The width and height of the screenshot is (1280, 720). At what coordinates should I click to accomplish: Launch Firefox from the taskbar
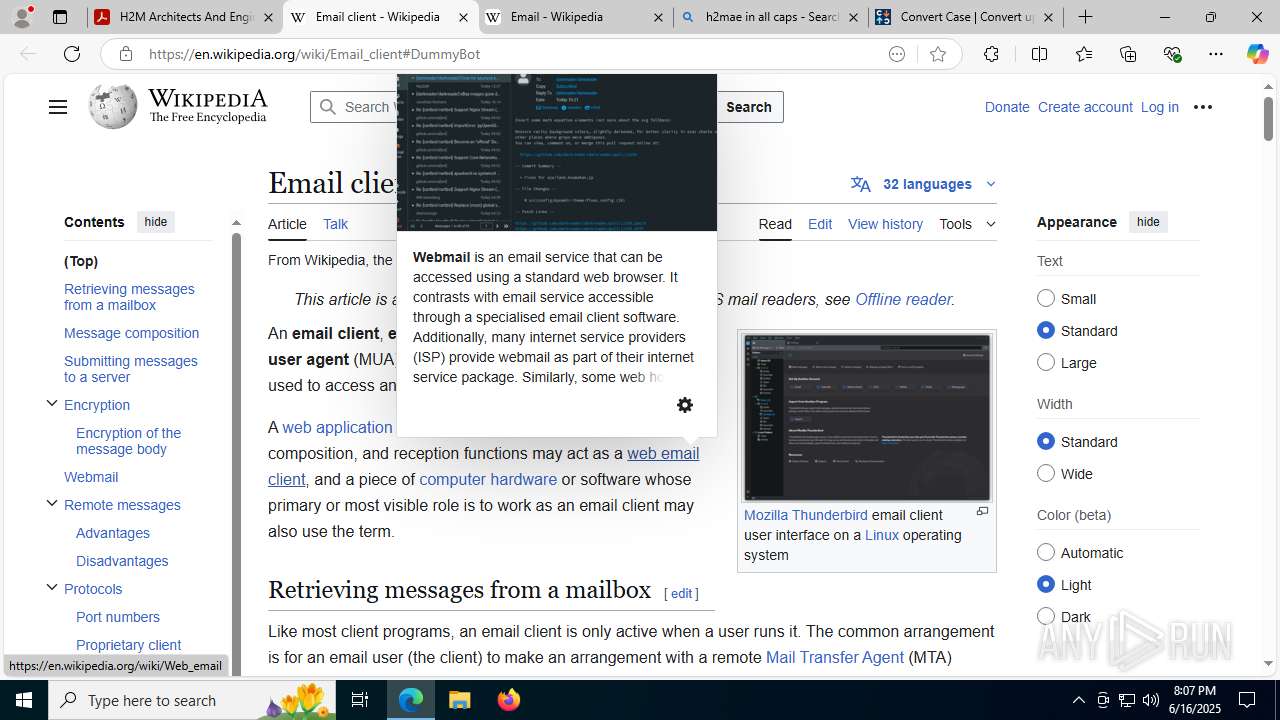click(509, 700)
